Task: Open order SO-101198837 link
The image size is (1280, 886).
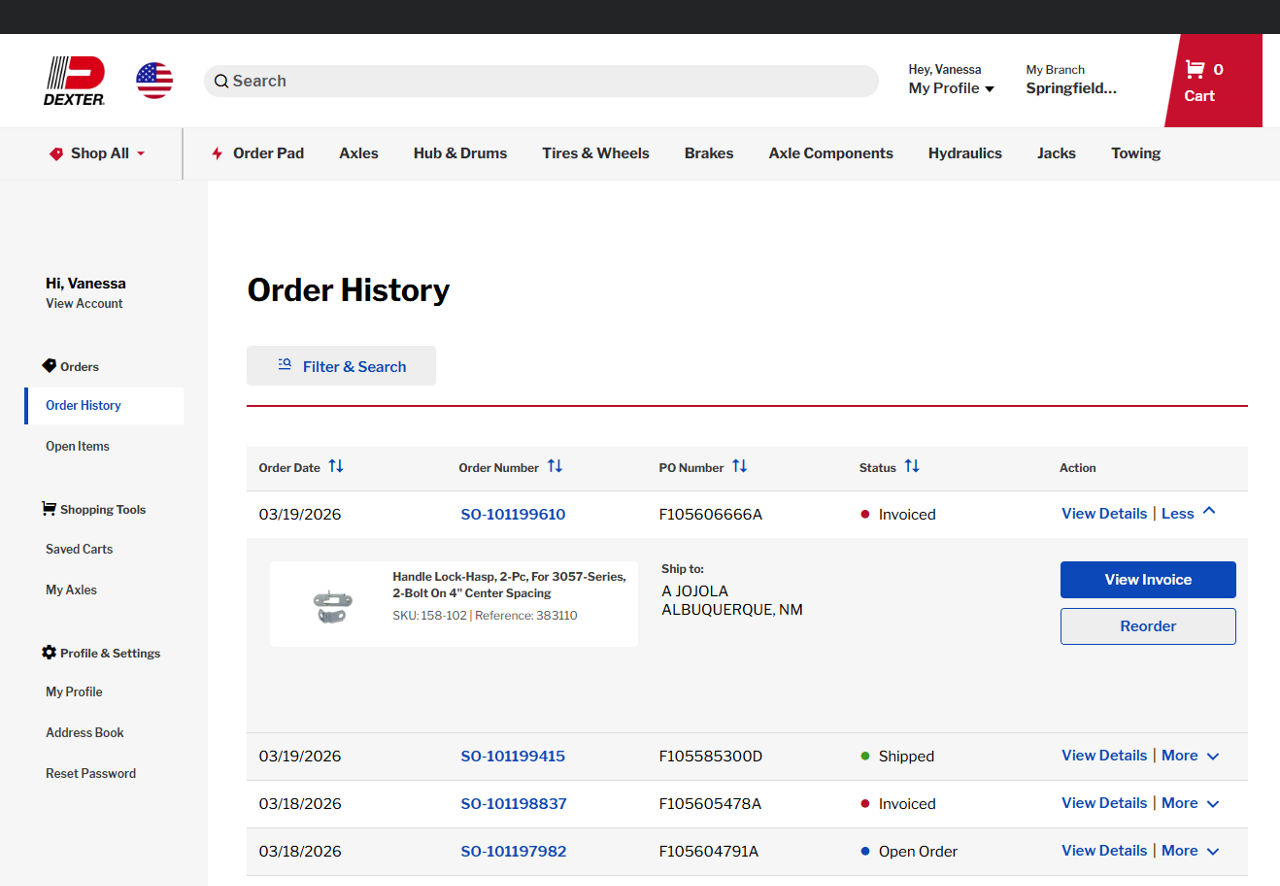Action: point(513,804)
